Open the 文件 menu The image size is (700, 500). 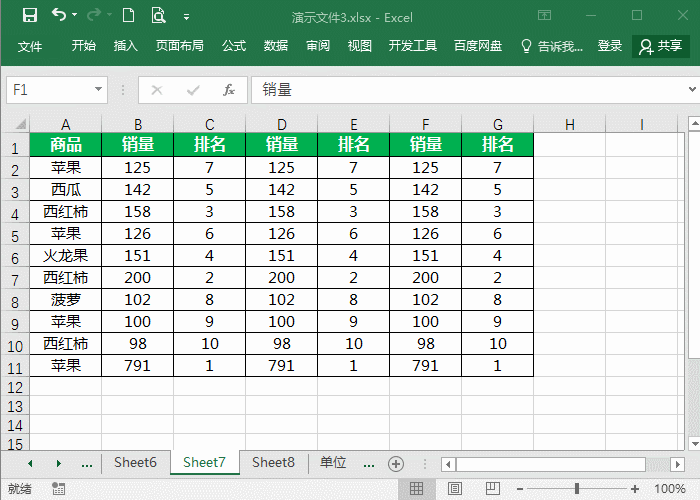[30, 46]
